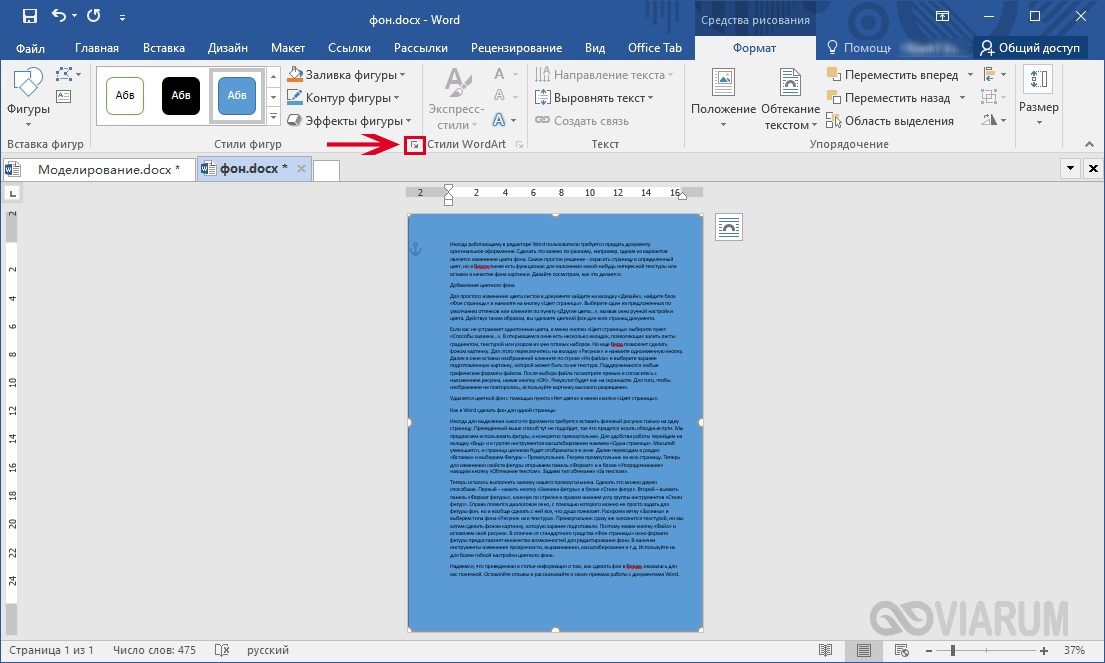The image size is (1105, 663).
Task: Expand the shape styles gallery More arrow
Action: pos(273,116)
